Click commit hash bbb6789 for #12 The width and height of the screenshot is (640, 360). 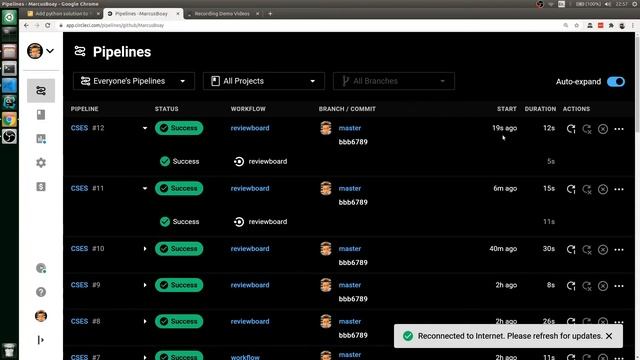353,142
